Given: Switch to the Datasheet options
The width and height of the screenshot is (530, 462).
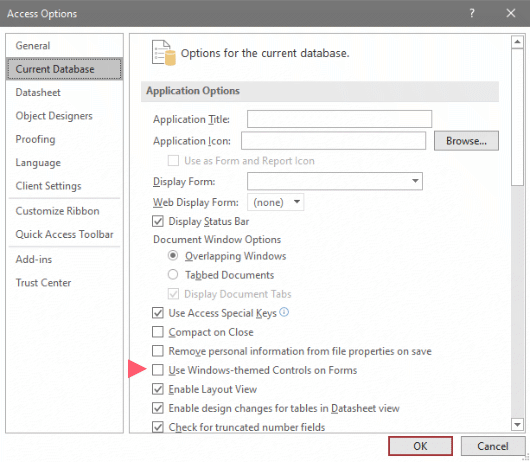Looking at the screenshot, I should [x=64, y=92].
